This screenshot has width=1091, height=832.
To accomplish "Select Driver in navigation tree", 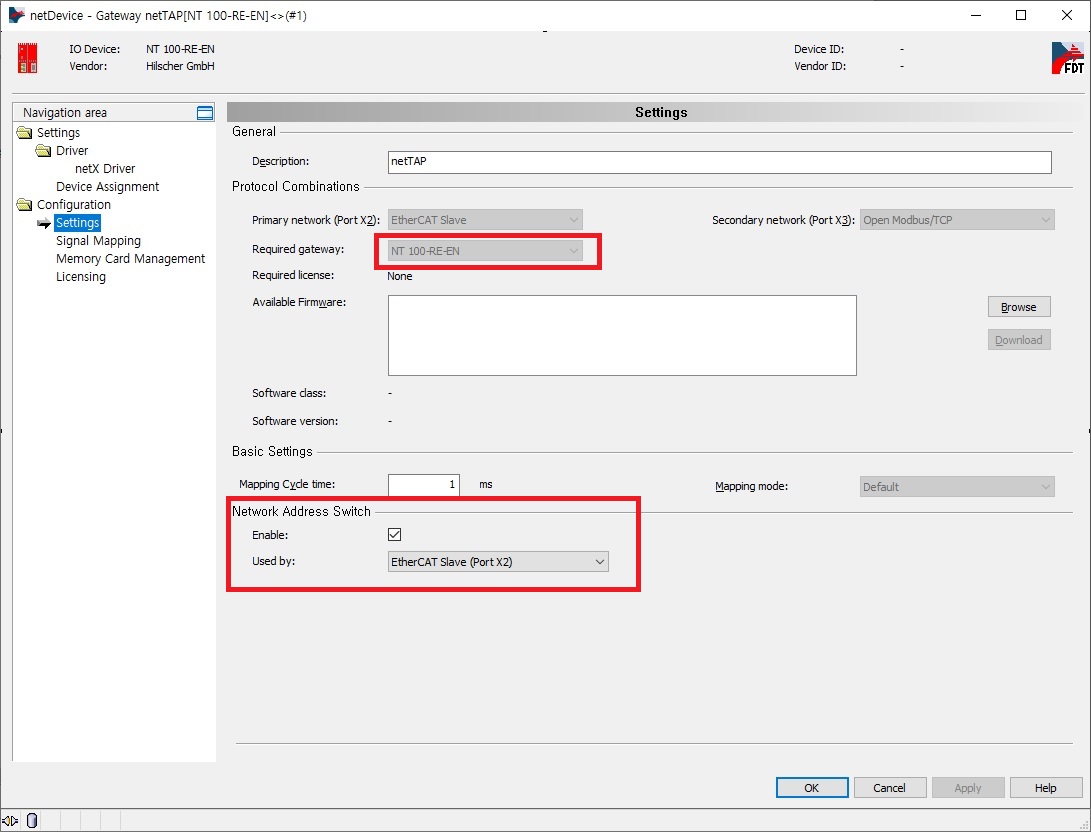I will (72, 151).
